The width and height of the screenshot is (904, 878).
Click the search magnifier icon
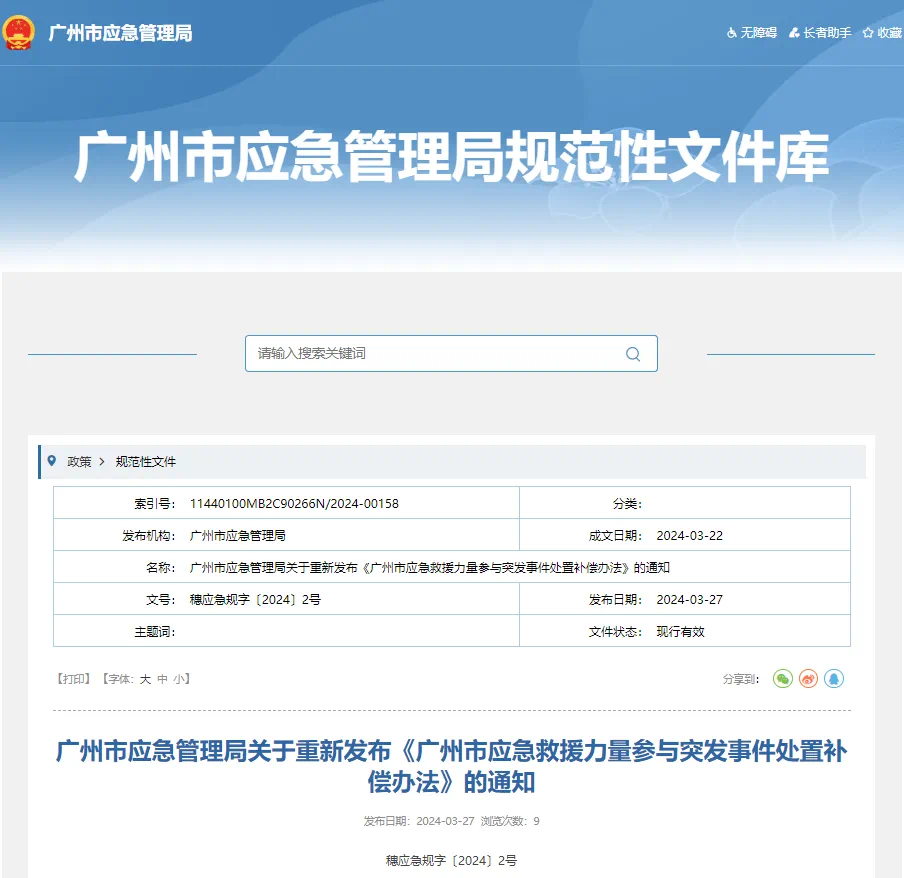pyautogui.click(x=632, y=354)
